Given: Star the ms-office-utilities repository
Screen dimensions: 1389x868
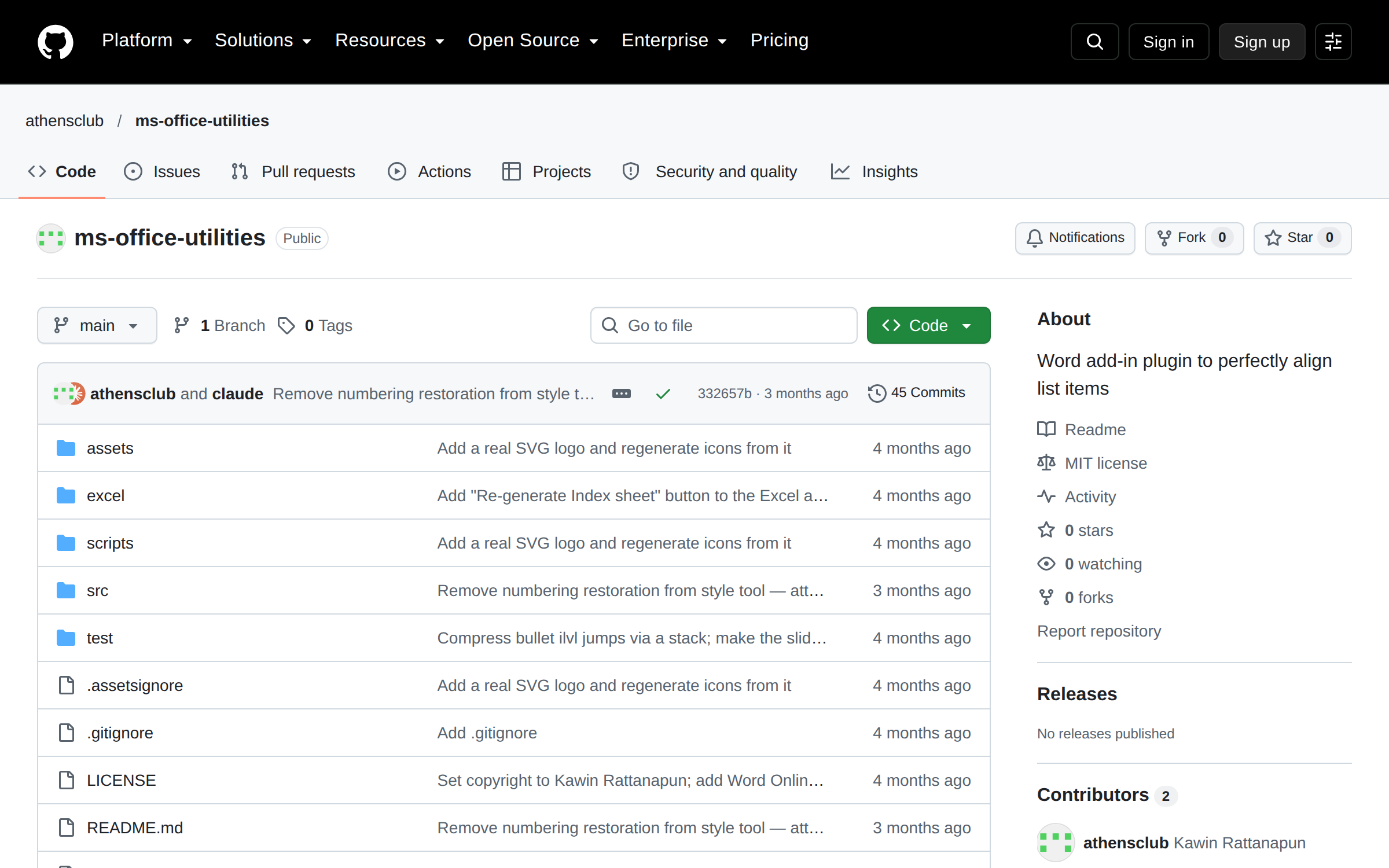Looking at the screenshot, I should [x=1302, y=238].
